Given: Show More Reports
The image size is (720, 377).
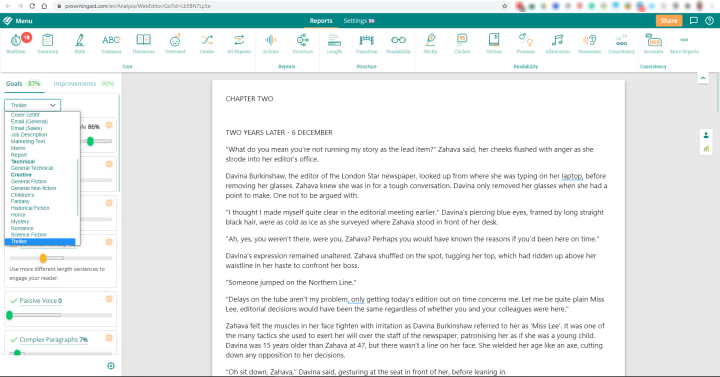Looking at the screenshot, I should coord(684,44).
